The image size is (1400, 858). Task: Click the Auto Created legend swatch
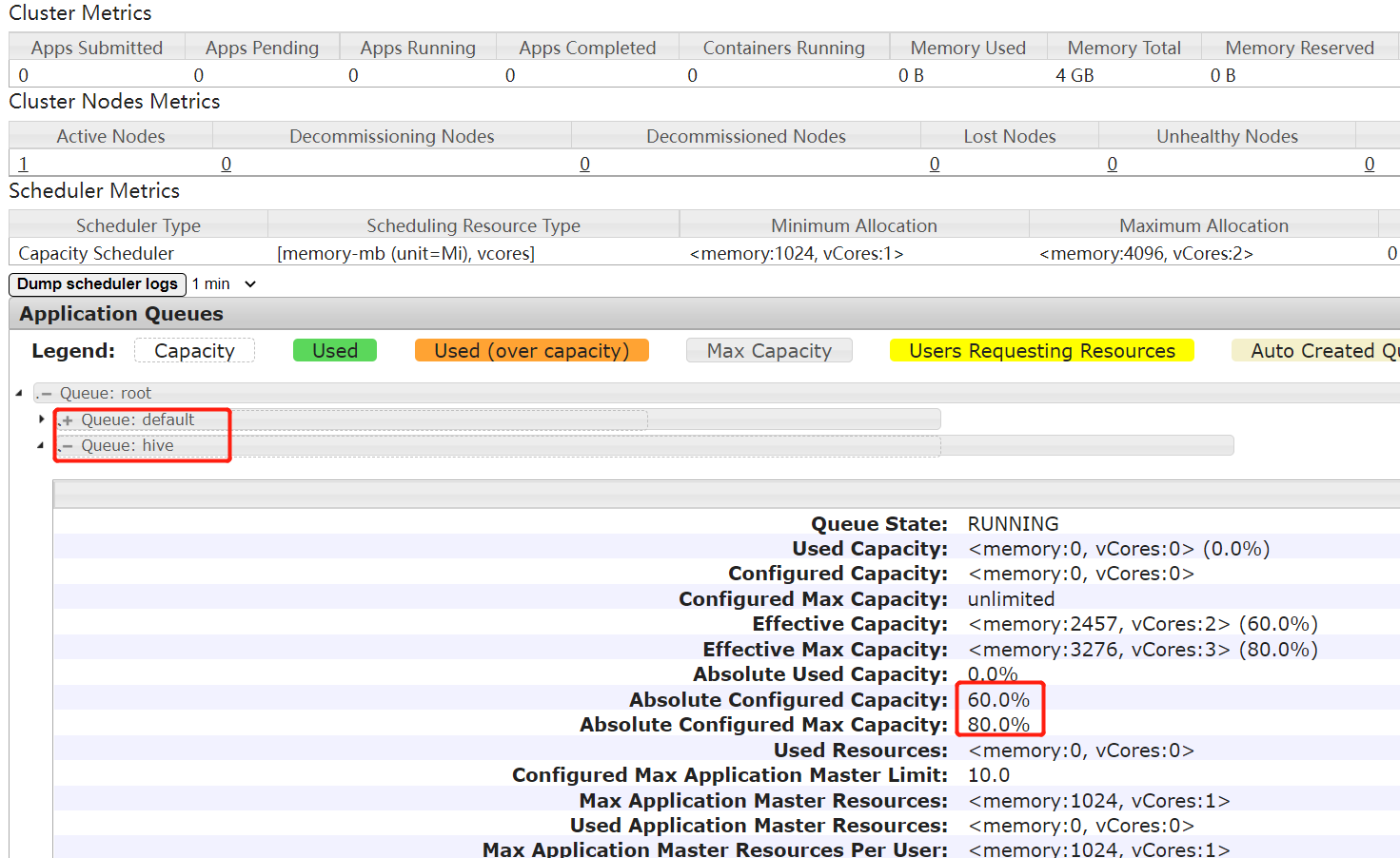pos(1316,350)
